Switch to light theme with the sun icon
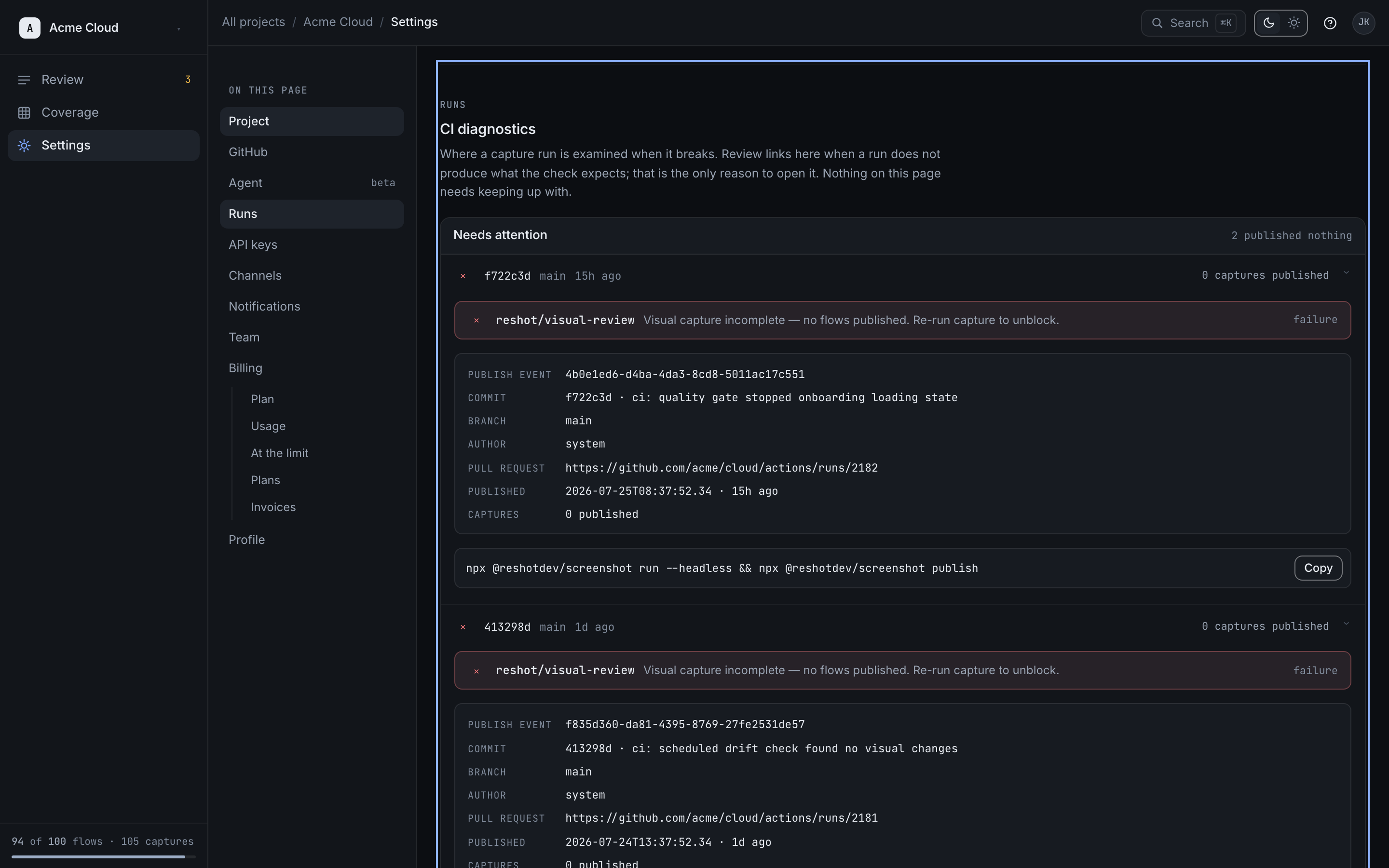This screenshot has height=868, width=1389. (1294, 23)
